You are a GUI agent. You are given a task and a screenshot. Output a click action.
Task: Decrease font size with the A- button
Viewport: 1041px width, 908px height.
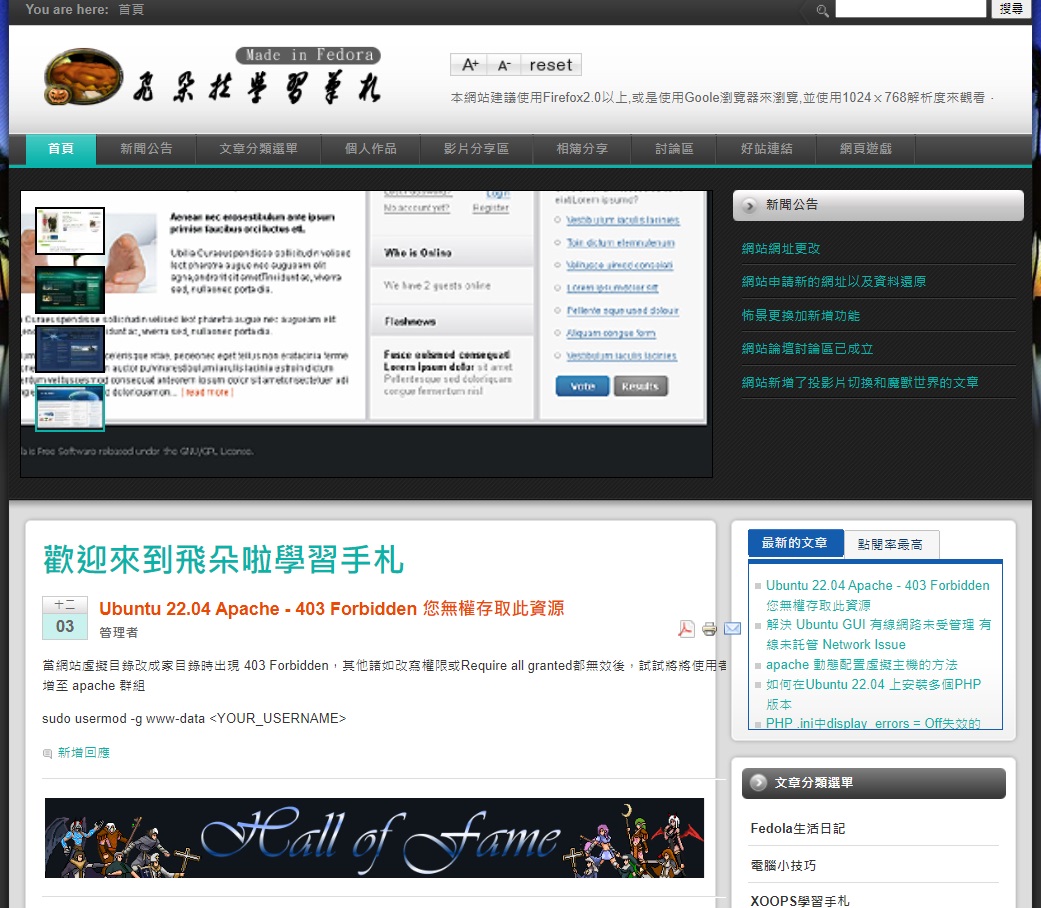504,65
